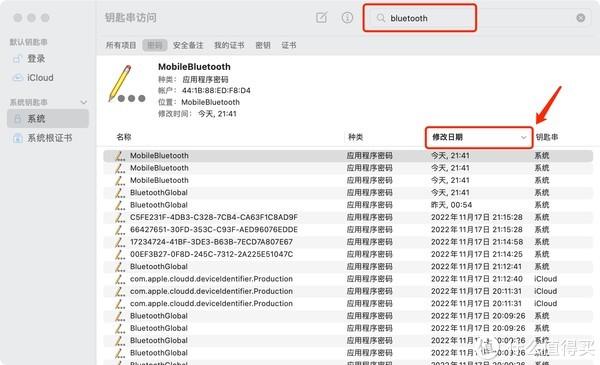Switch to 所有项目 tab
Screen dimensions: 600x365
(121, 45)
